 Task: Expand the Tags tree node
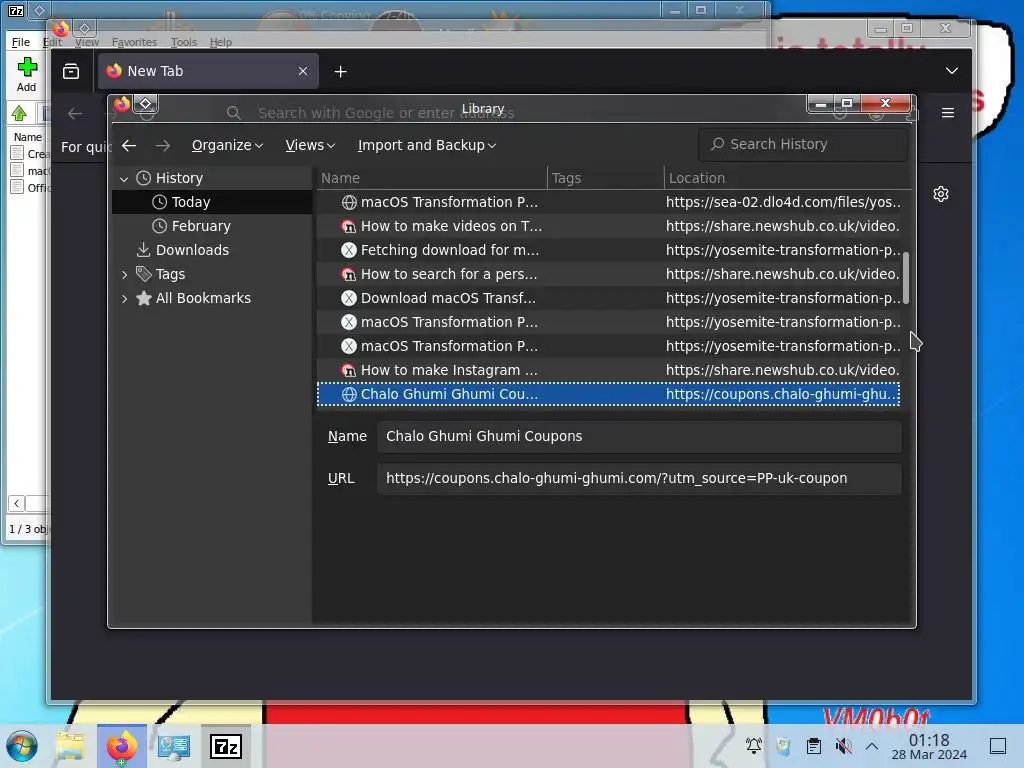[x=124, y=274]
